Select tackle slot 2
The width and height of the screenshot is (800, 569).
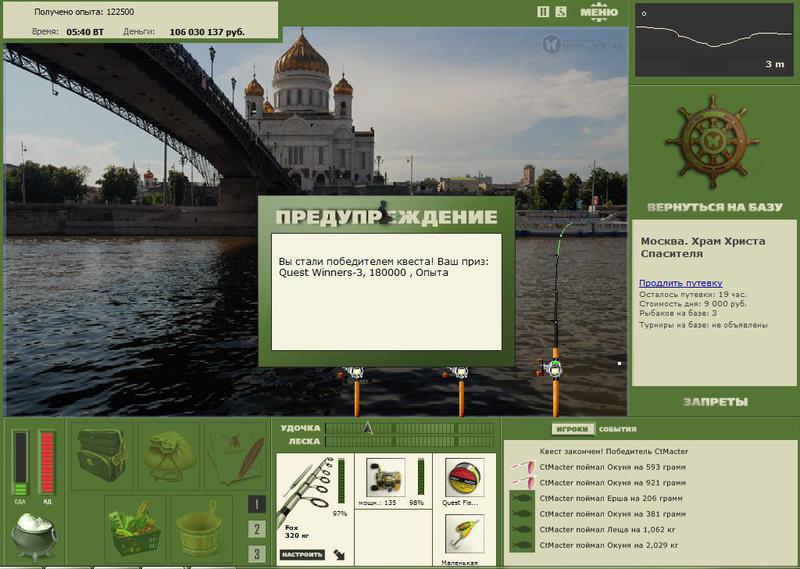coord(257,529)
